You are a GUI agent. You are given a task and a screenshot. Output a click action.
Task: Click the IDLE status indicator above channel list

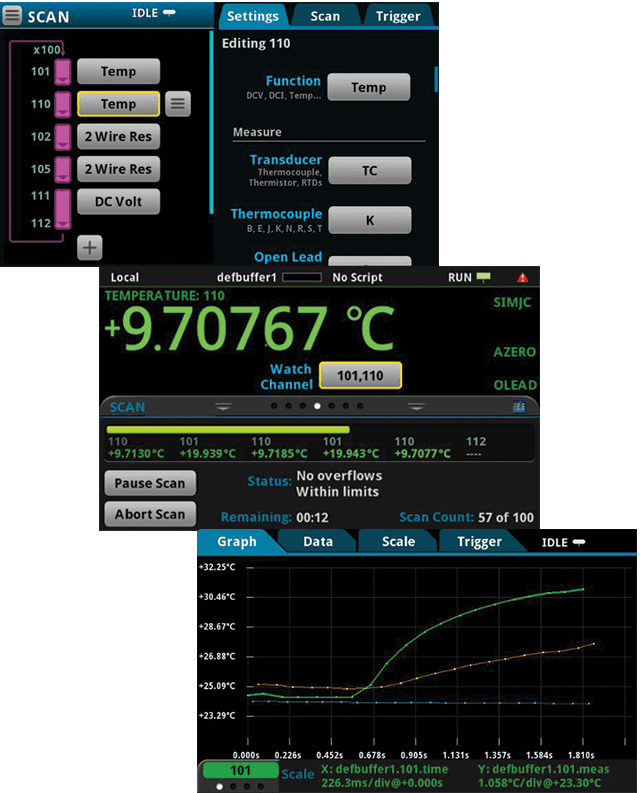[x=153, y=13]
